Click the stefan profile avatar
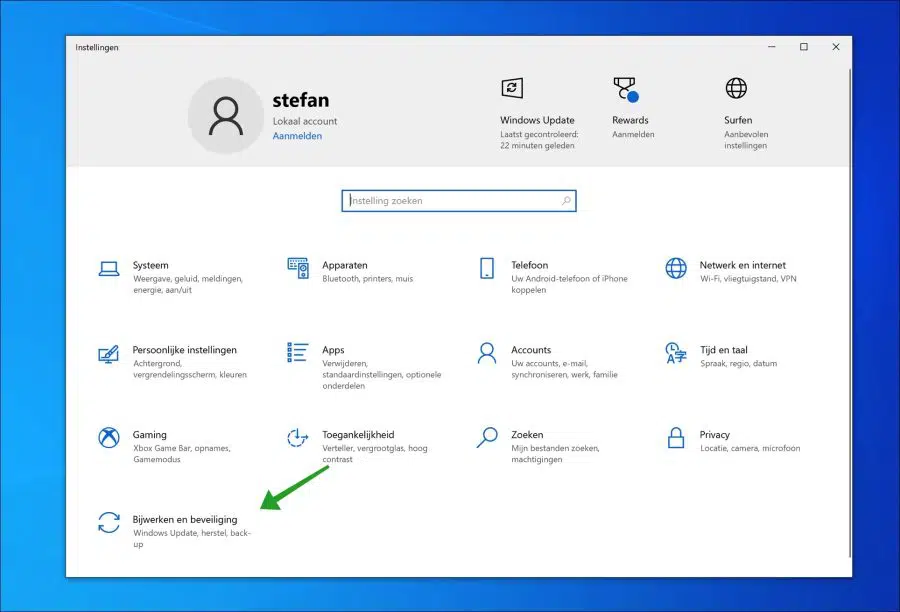 [x=226, y=115]
